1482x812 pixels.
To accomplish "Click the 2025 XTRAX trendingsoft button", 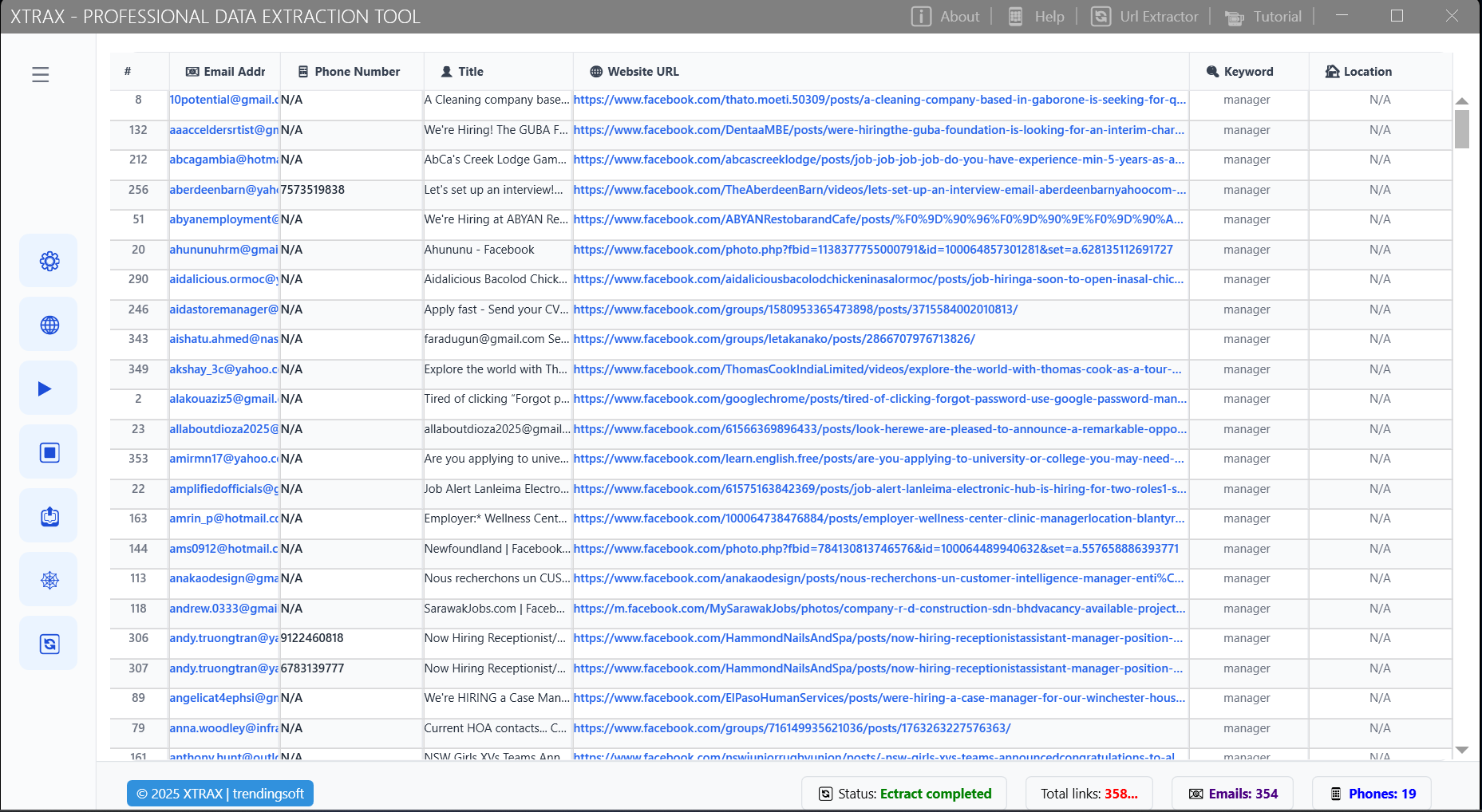I will tap(219, 793).
